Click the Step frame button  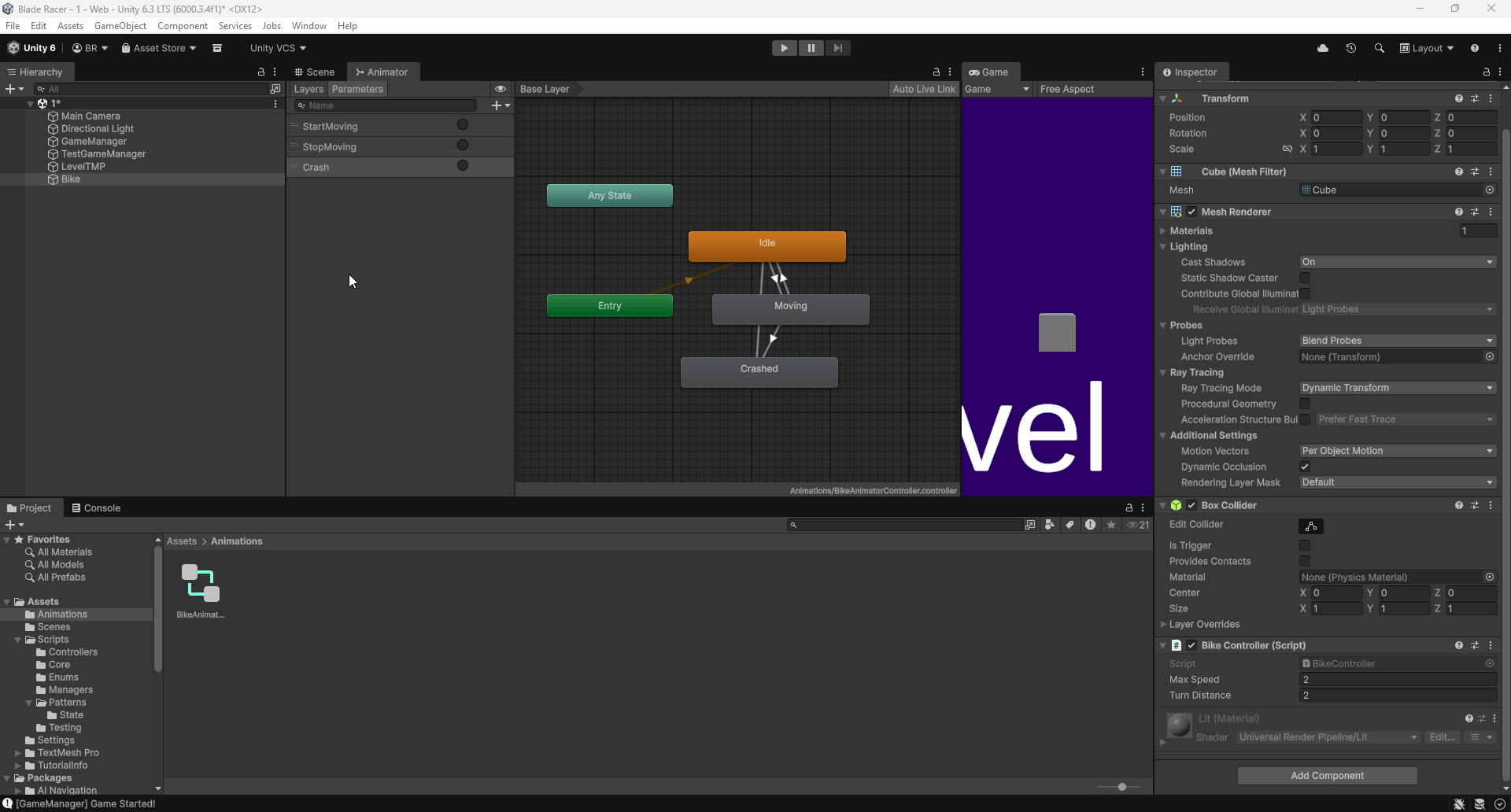(838, 48)
